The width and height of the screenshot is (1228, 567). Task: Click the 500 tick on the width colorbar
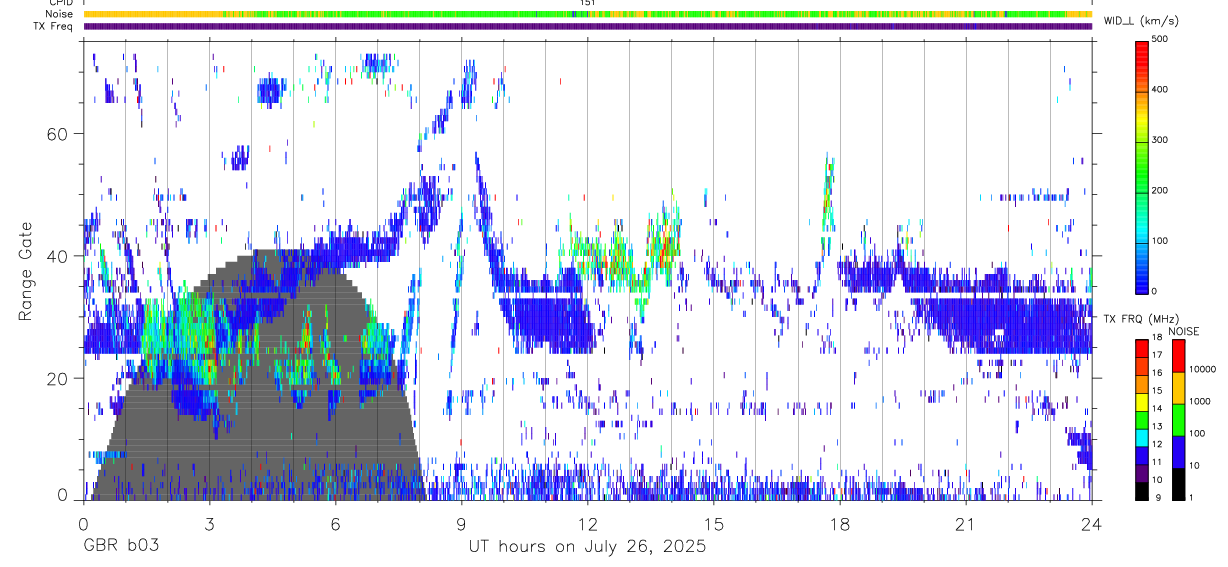pyautogui.click(x=1161, y=39)
